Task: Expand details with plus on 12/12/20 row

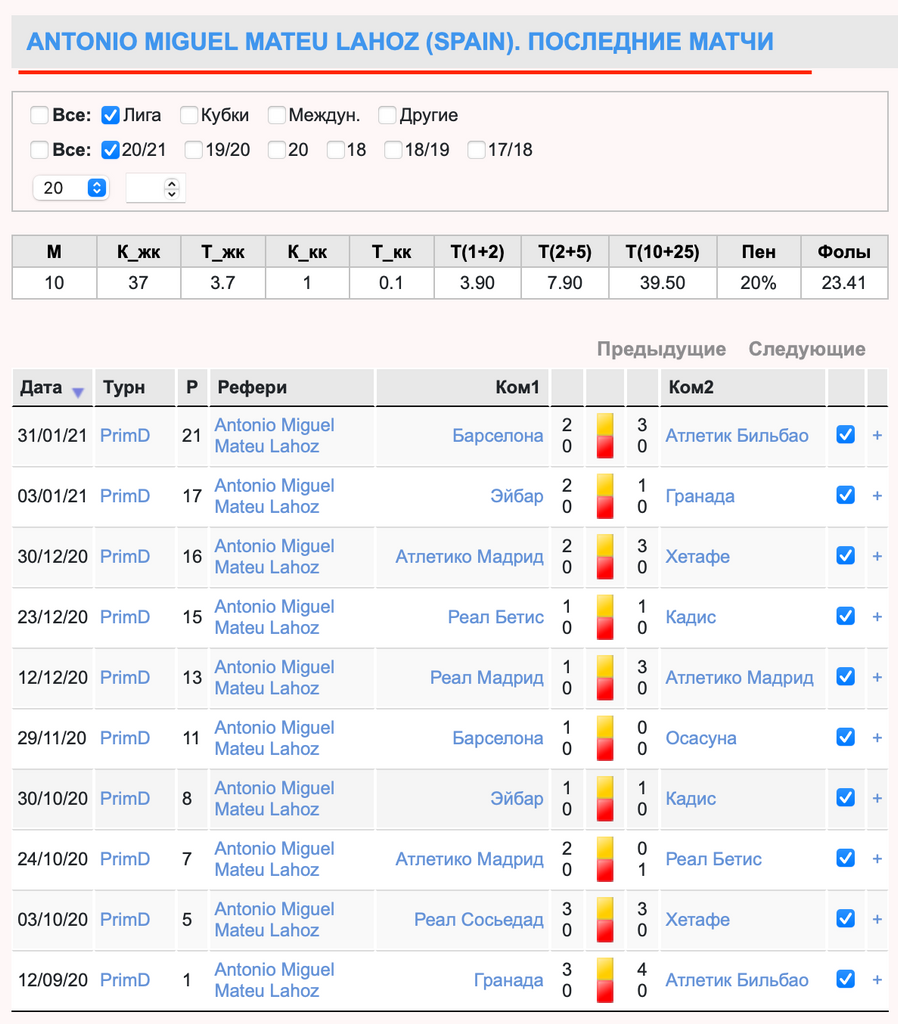Action: click(877, 678)
